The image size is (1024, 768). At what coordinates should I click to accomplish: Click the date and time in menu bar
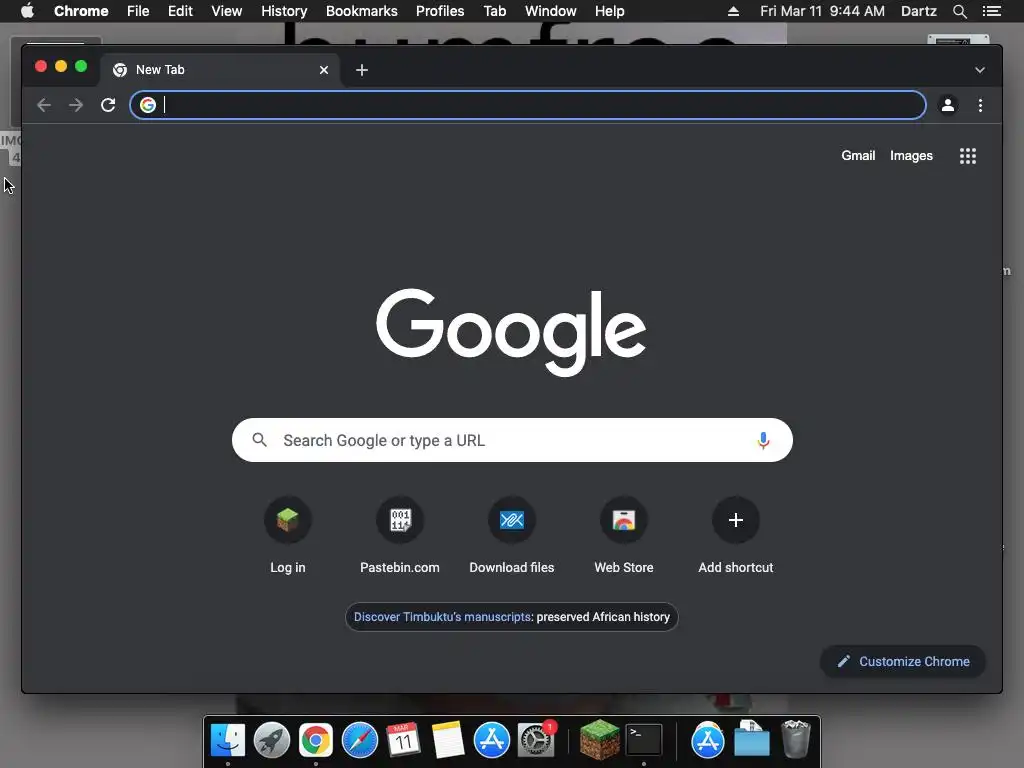822,11
